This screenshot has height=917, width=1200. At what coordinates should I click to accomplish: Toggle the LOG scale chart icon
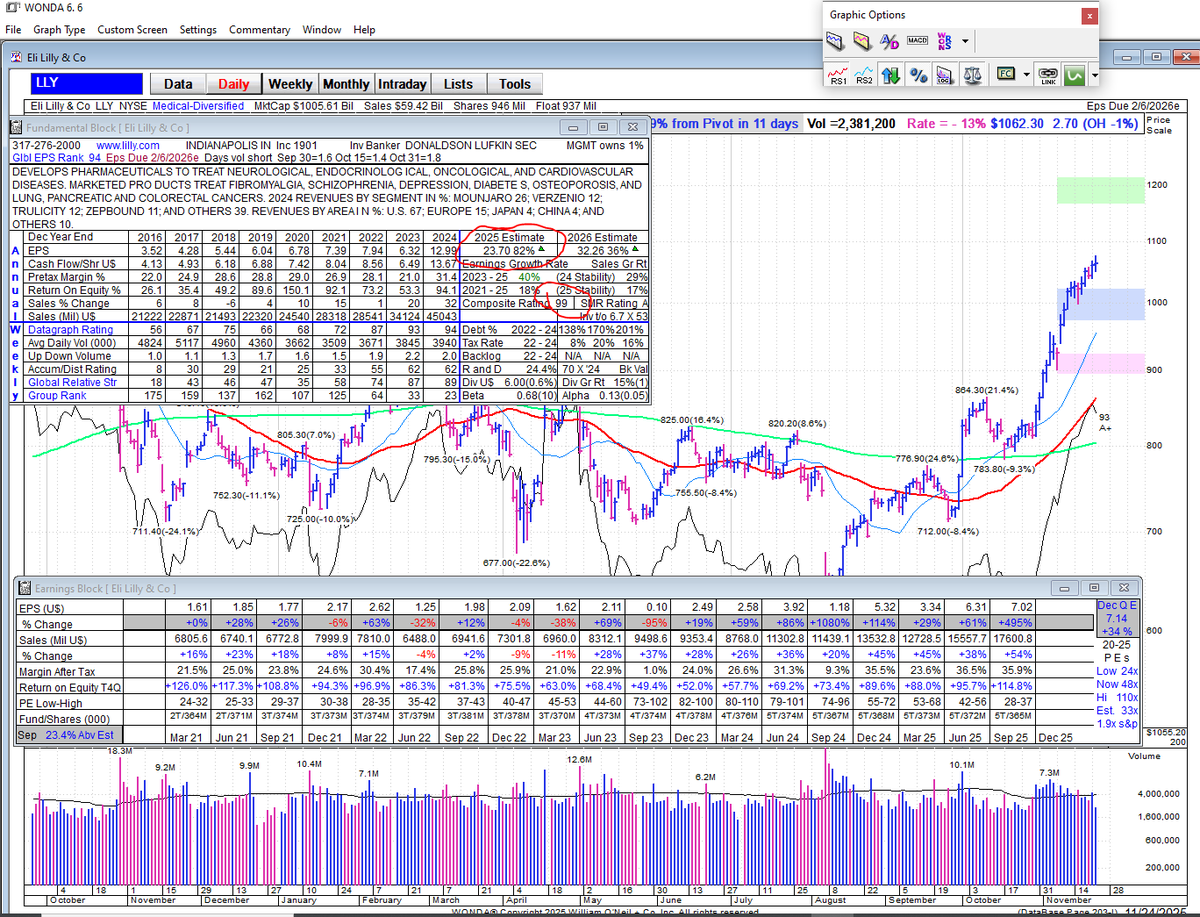945,75
